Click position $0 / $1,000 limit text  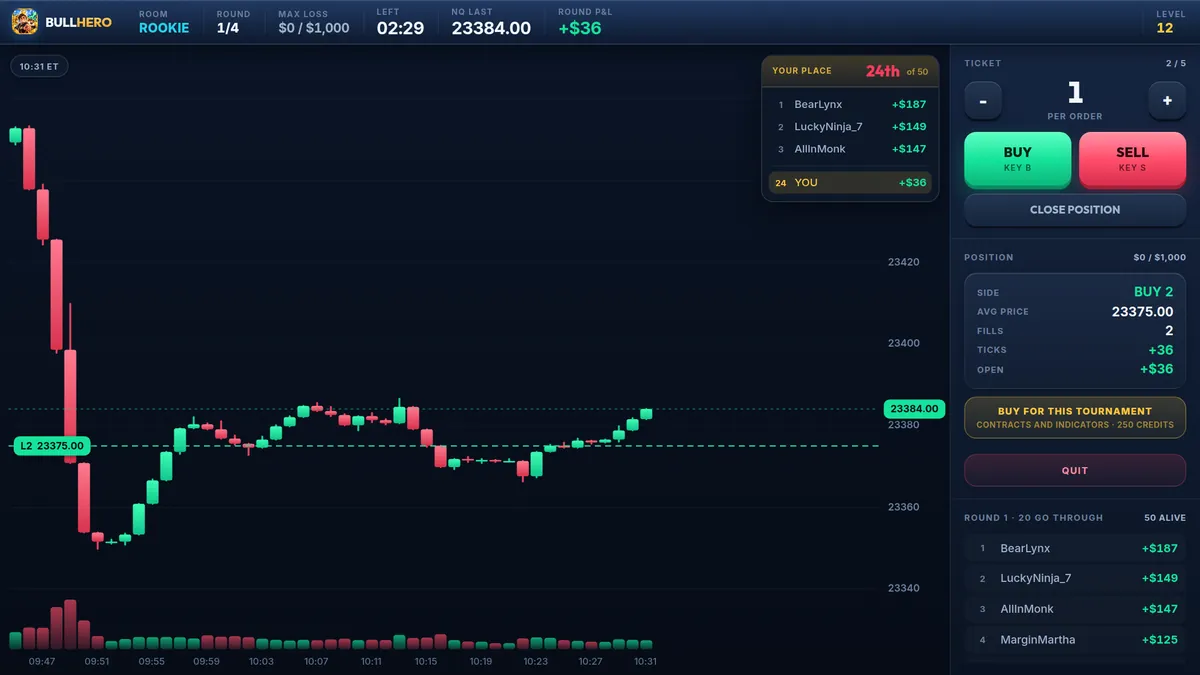pos(1160,257)
